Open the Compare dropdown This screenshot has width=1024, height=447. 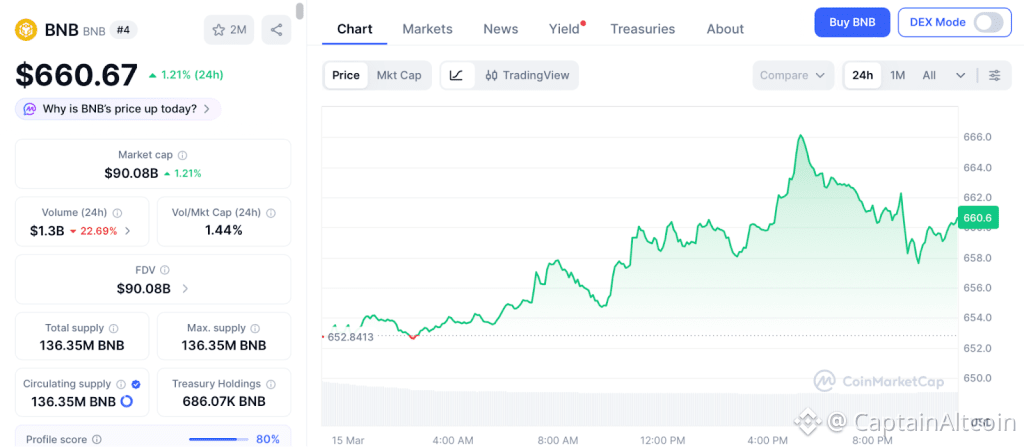click(792, 75)
